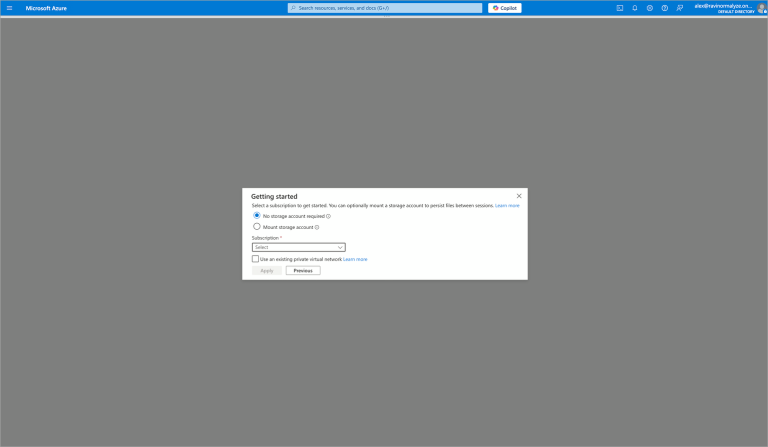Image resolution: width=768 pixels, height=447 pixels.
Task: Click info icon beside Mount storage account
Action: pyautogui.click(x=317, y=227)
